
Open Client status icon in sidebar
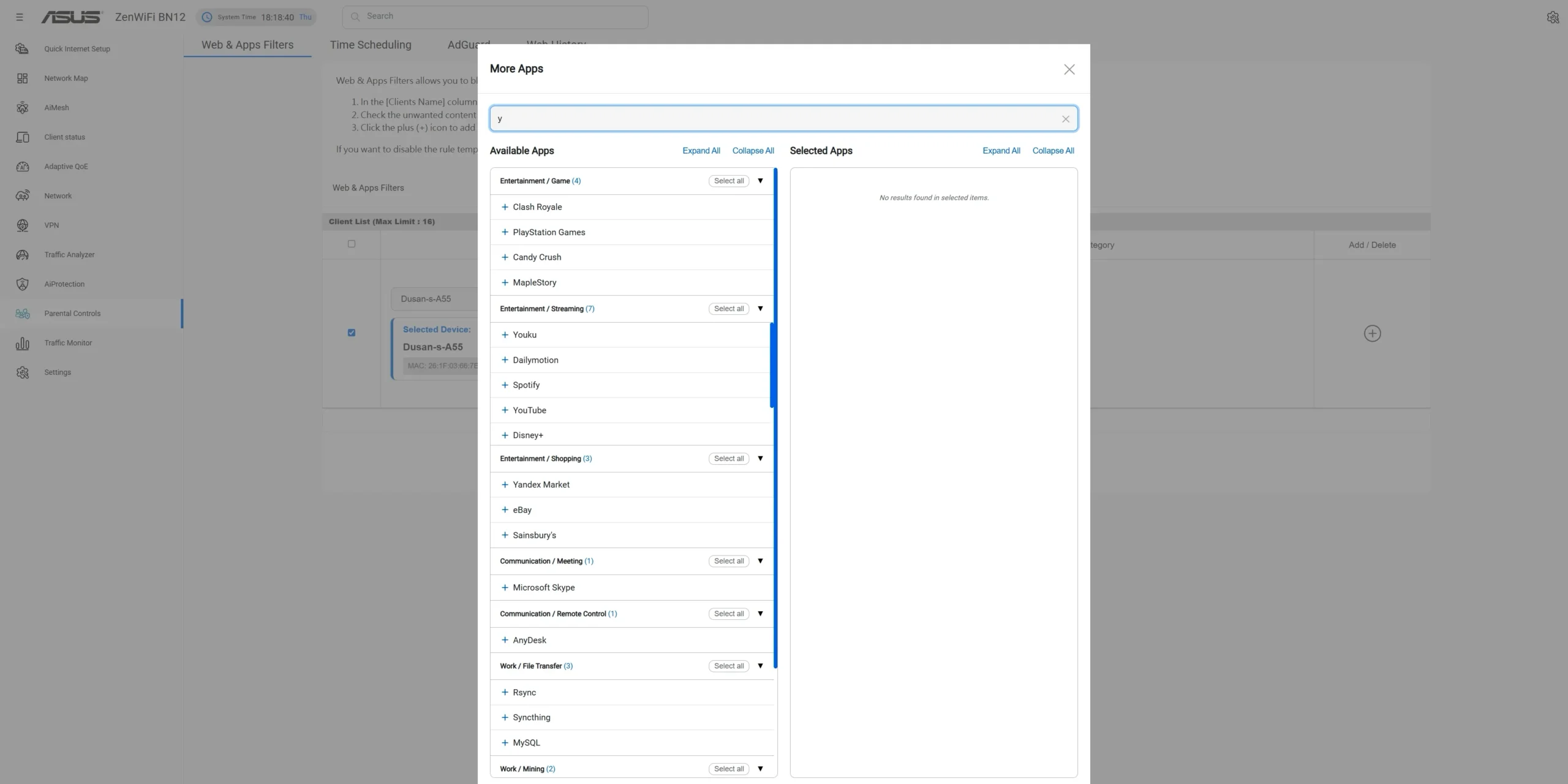(22, 137)
